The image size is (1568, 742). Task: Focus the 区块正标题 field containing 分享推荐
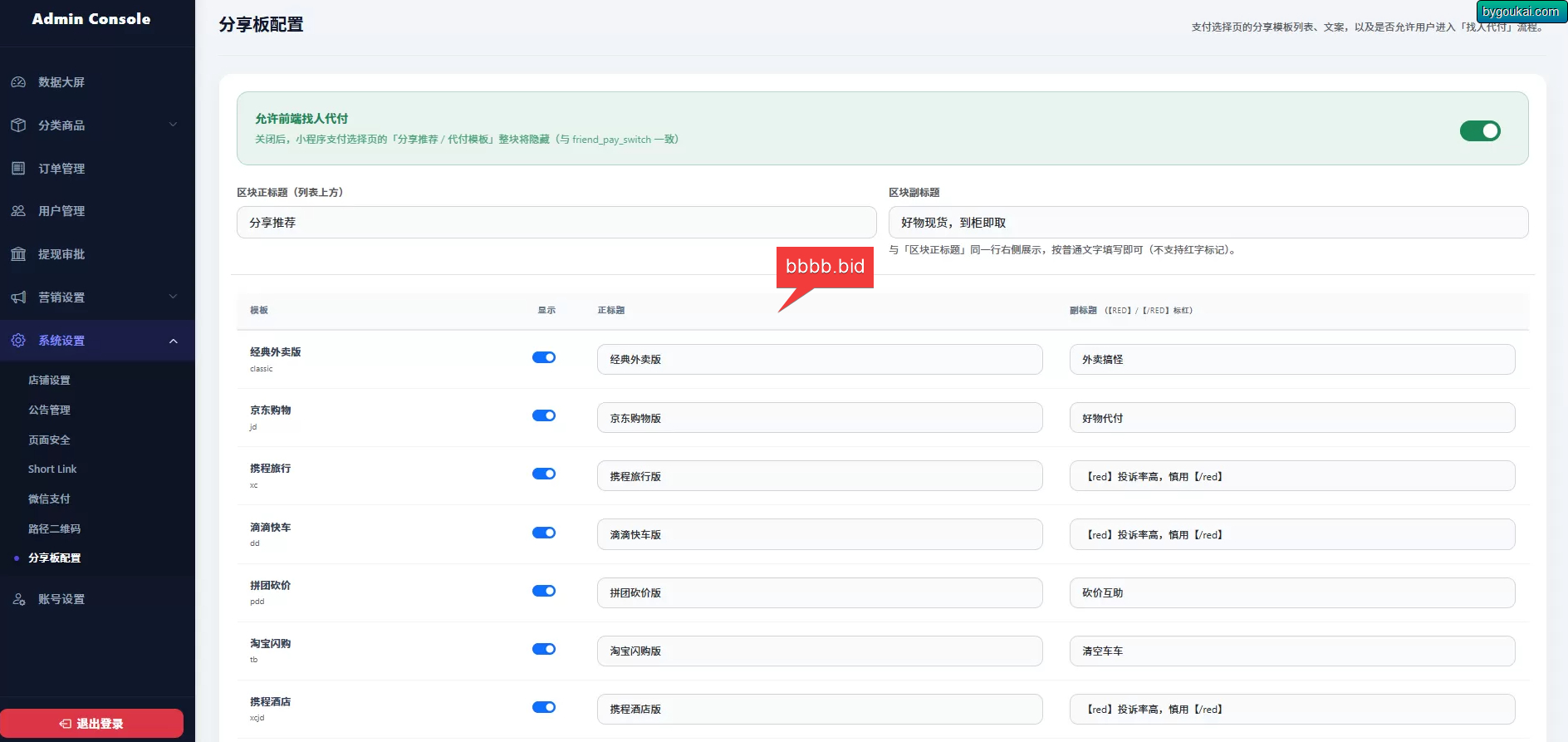pyautogui.click(x=556, y=223)
